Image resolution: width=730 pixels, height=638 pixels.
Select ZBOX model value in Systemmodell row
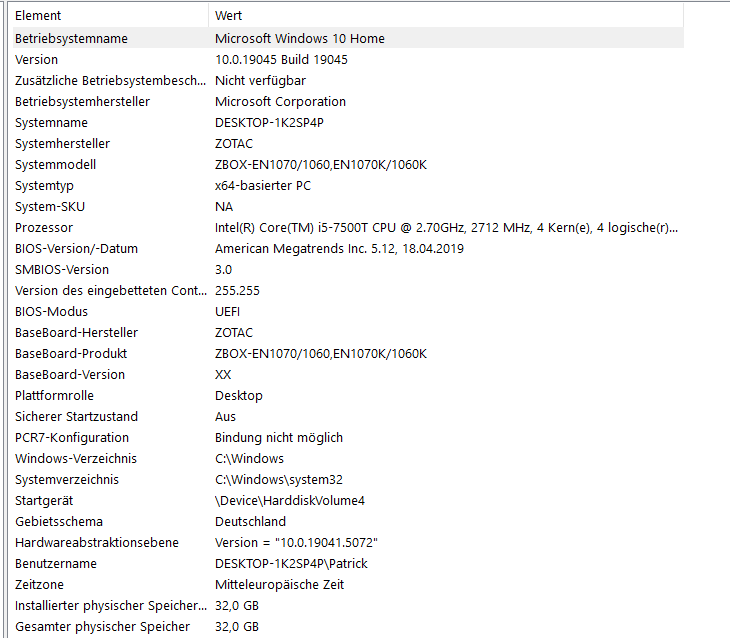click(x=321, y=164)
